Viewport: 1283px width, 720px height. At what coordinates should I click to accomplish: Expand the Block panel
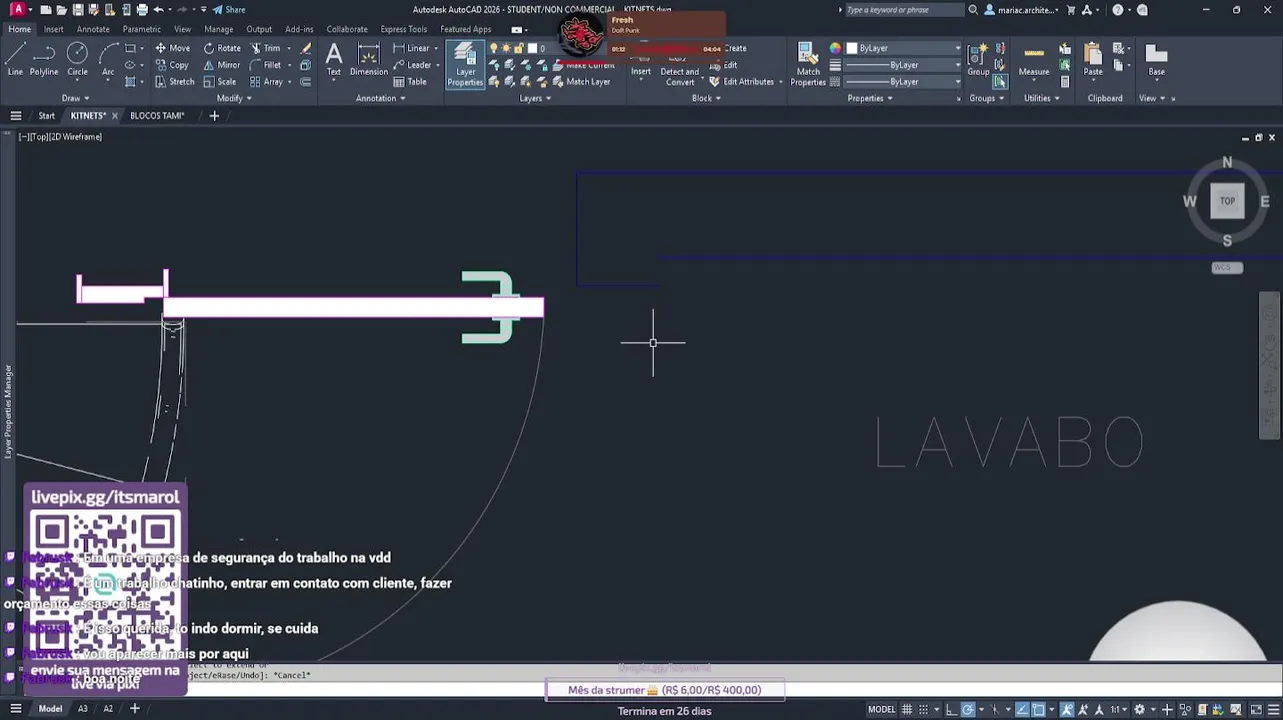point(706,98)
